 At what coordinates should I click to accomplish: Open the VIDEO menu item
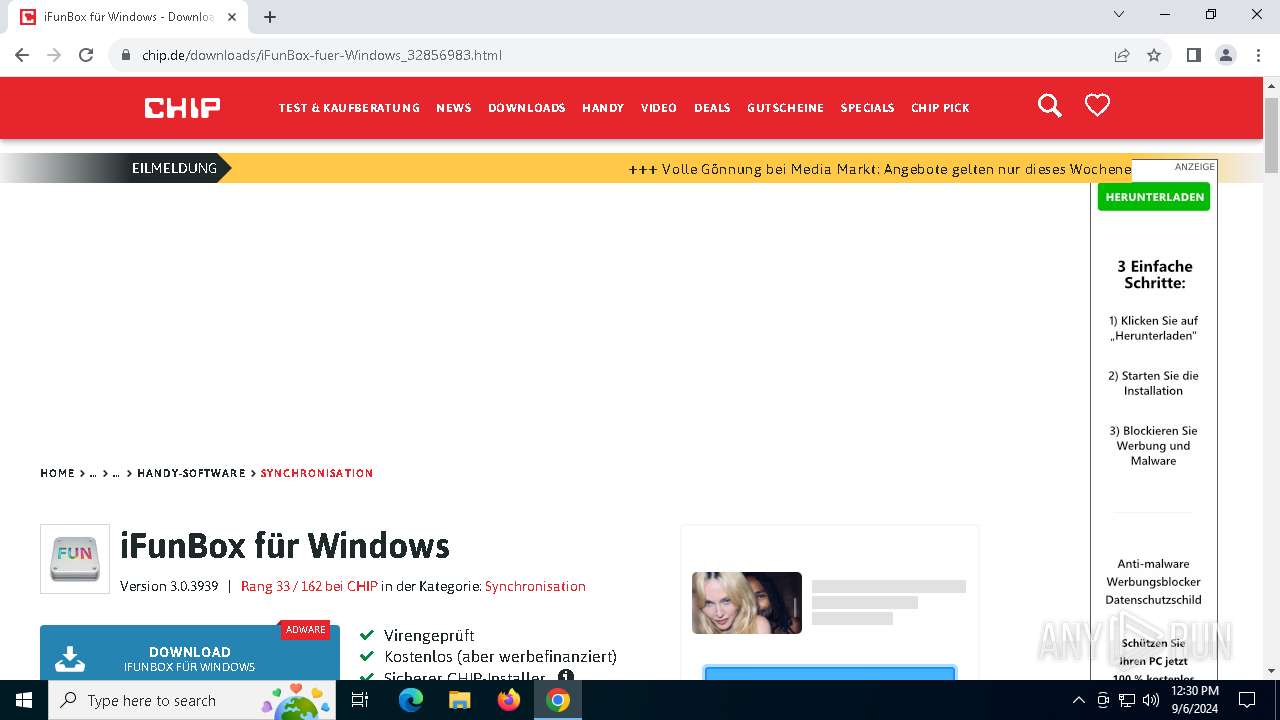(x=659, y=108)
